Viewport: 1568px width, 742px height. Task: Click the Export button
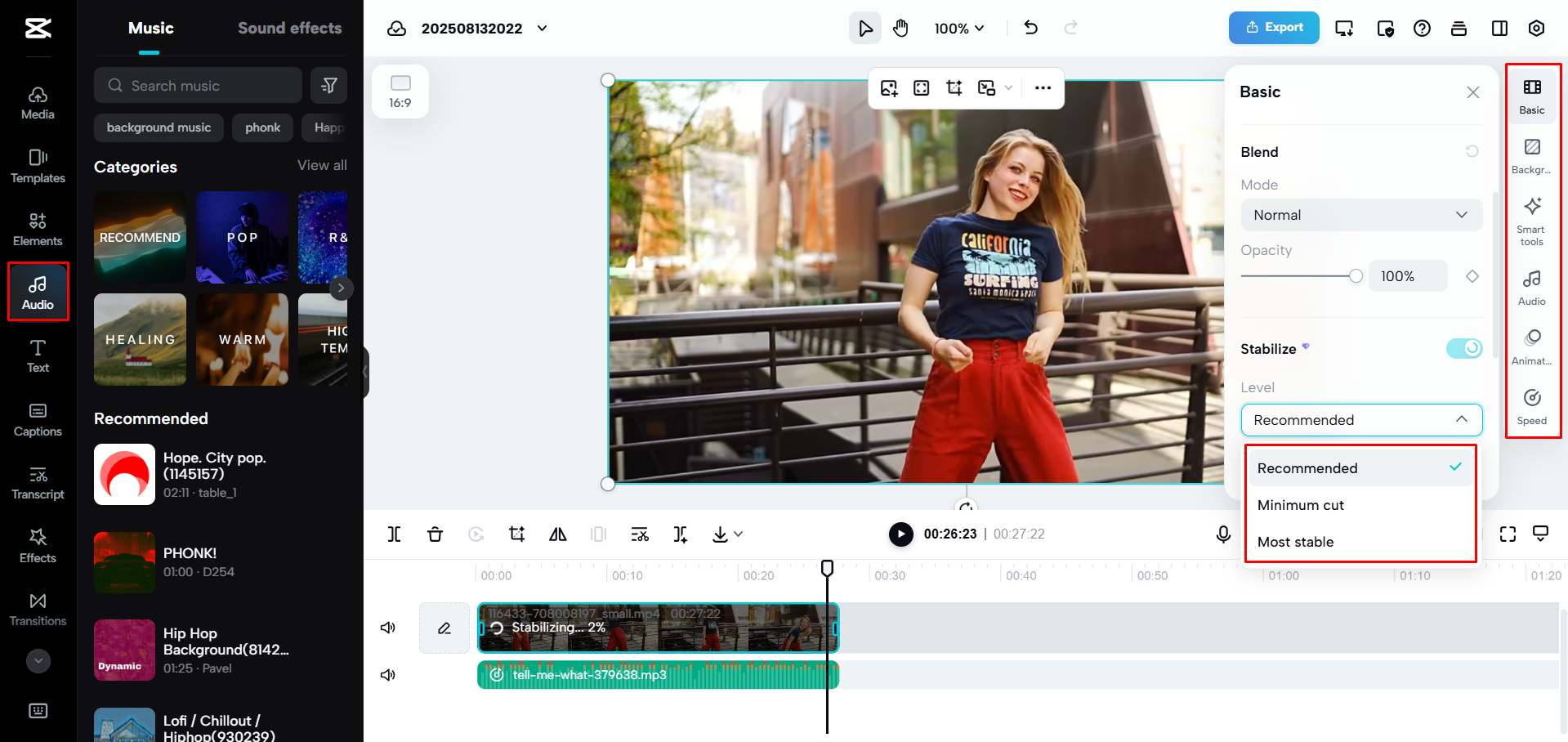[1273, 27]
